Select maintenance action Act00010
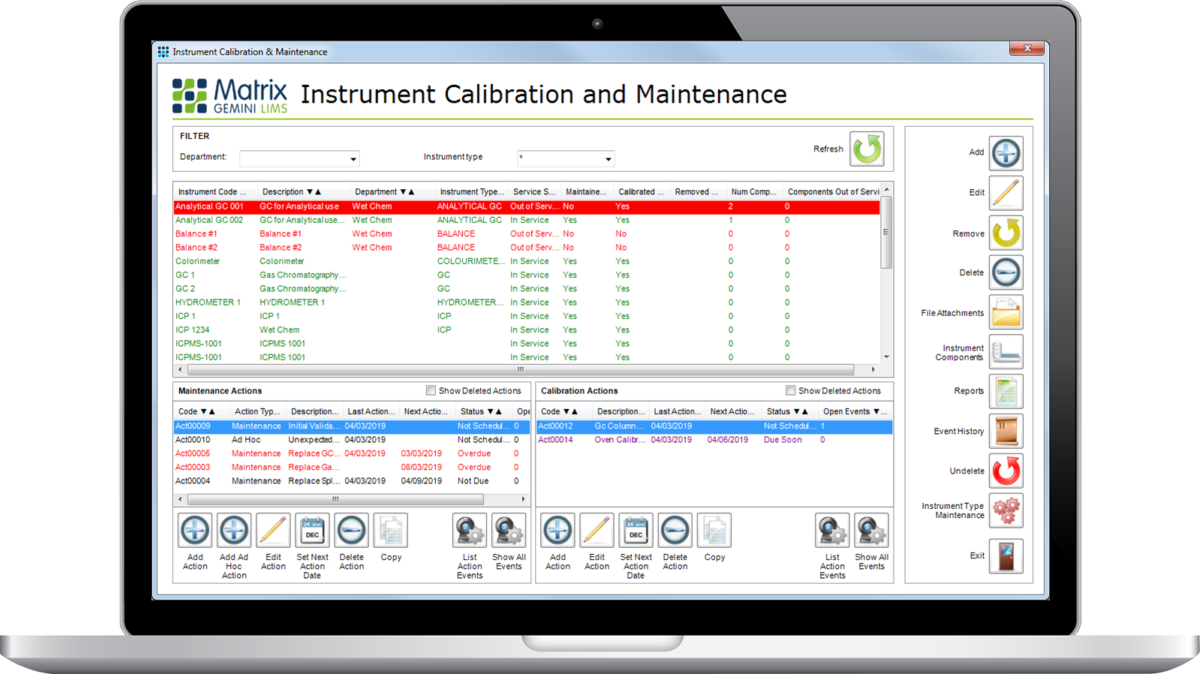 (x=351, y=440)
